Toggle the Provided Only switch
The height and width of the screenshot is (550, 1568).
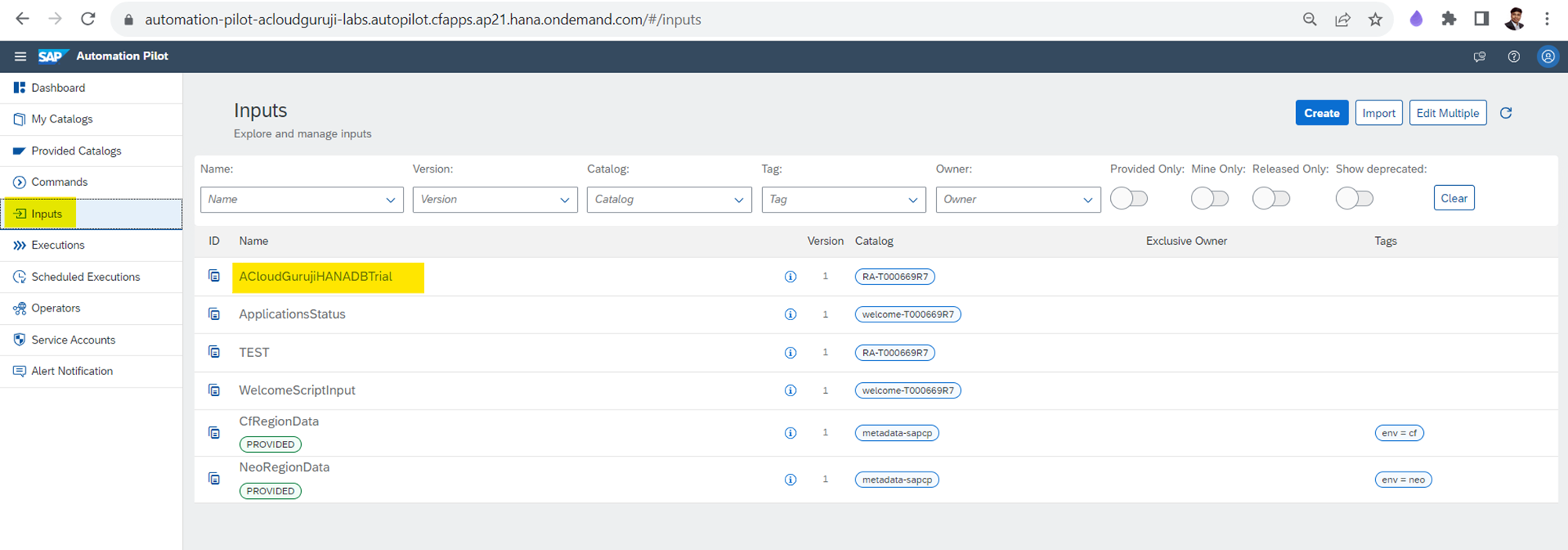pos(1129,199)
